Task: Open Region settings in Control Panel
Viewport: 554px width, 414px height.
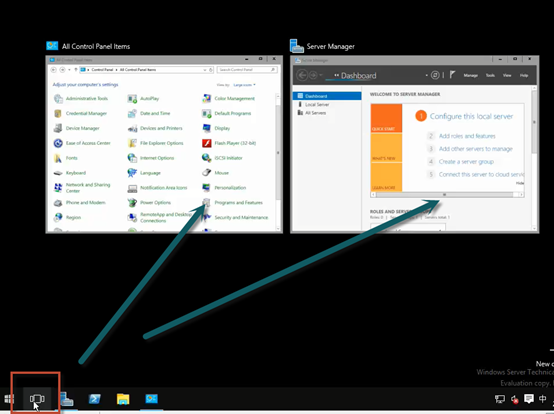Action: pos(67,217)
